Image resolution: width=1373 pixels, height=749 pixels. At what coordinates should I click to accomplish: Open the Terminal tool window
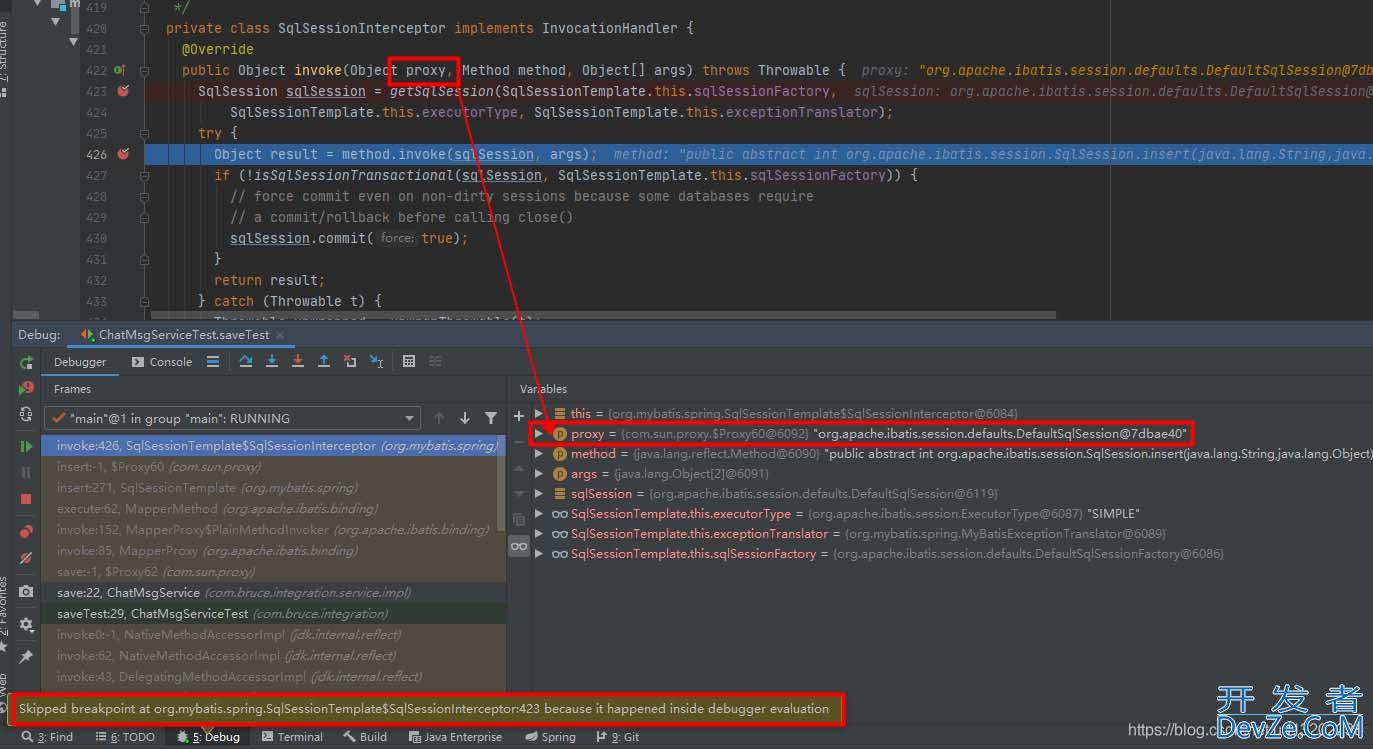(x=292, y=737)
